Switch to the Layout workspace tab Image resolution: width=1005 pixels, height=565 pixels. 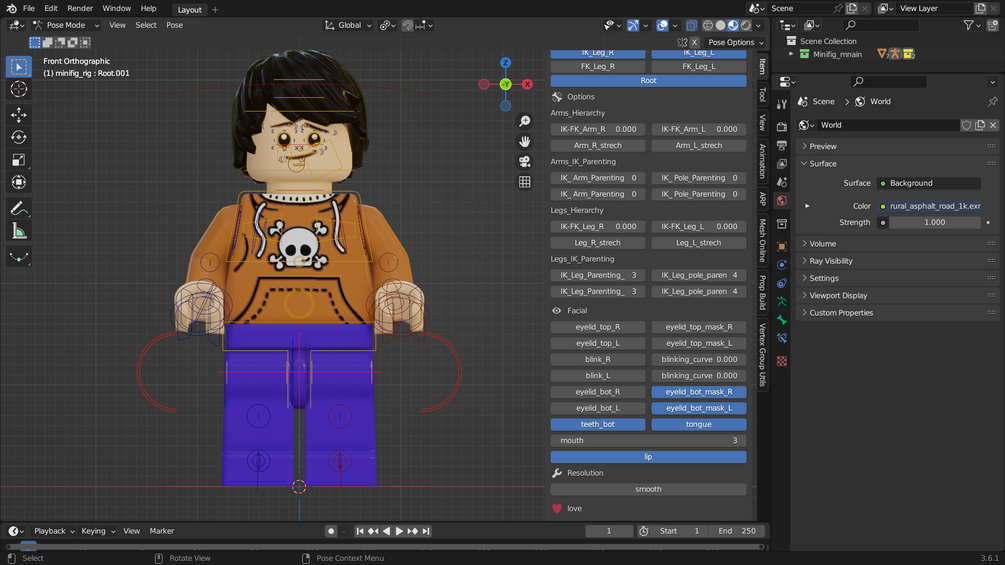(x=189, y=10)
